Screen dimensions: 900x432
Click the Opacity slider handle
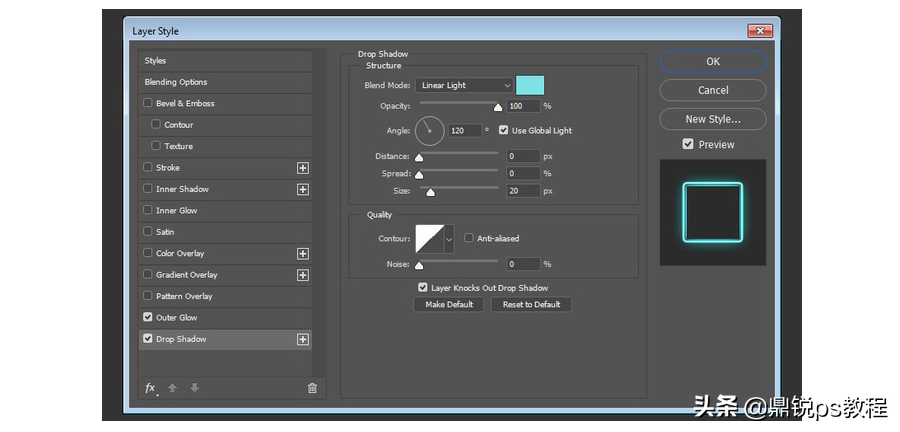tap(498, 107)
